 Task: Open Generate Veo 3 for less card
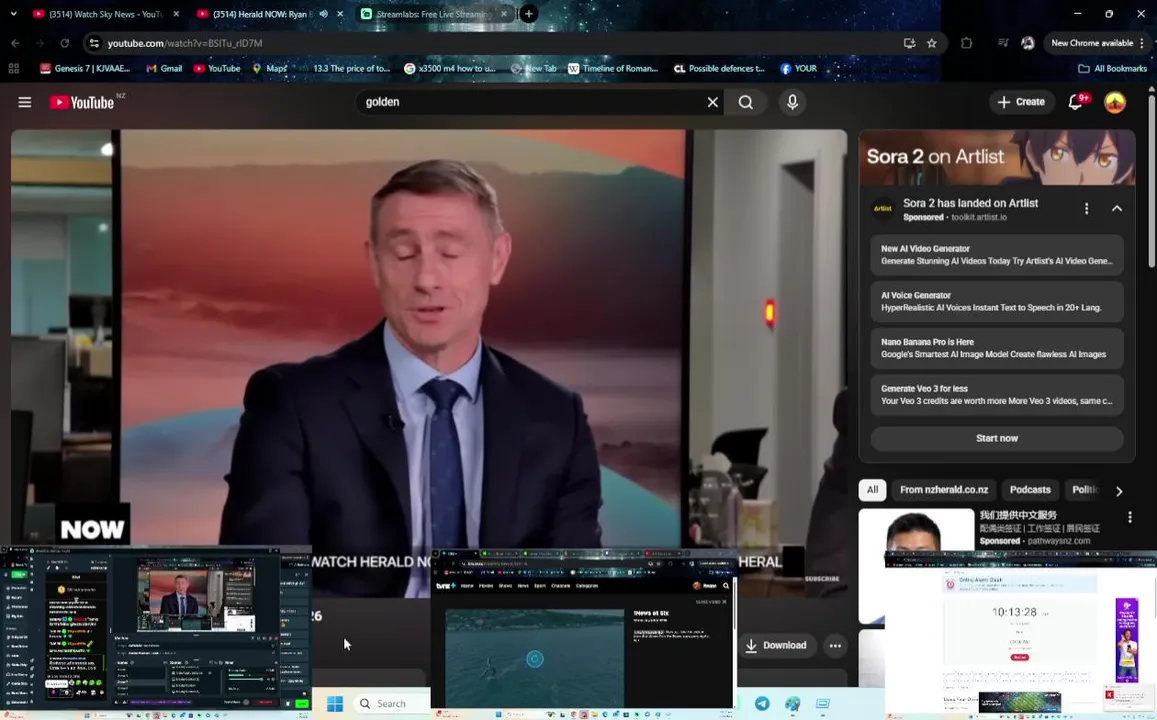click(x=997, y=395)
